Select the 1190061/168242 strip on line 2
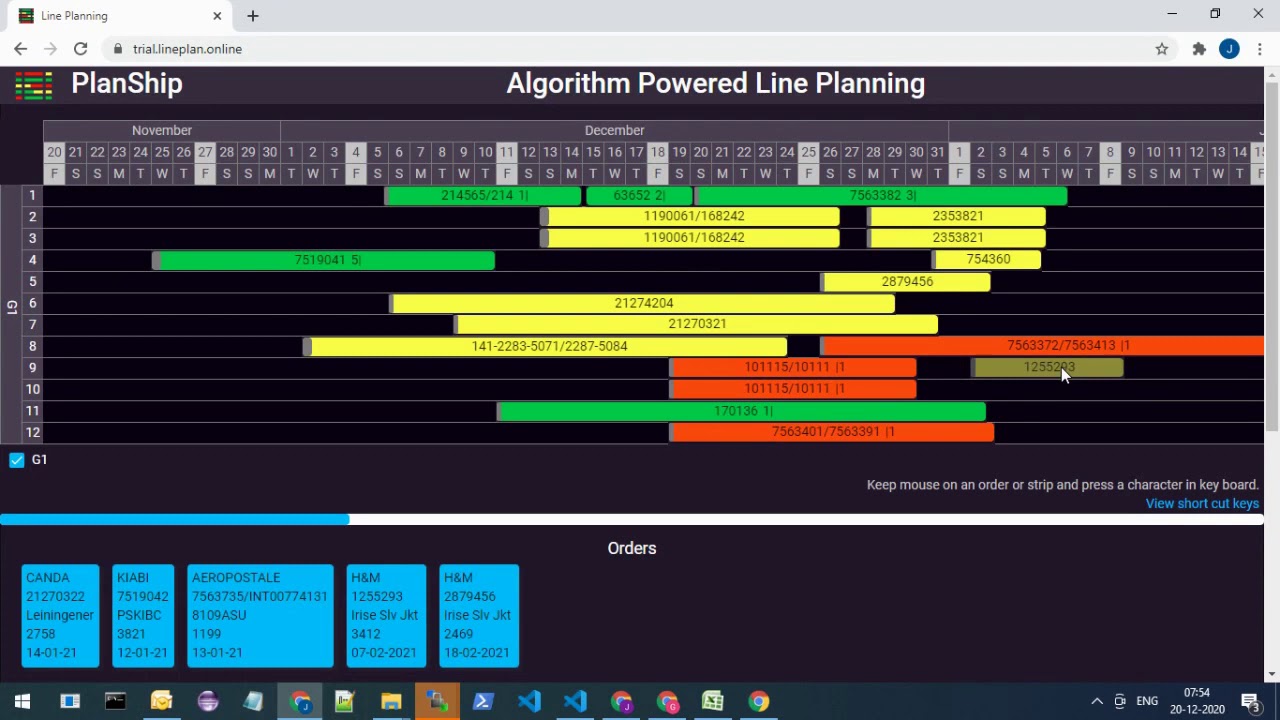The width and height of the screenshot is (1280, 720). click(x=690, y=216)
